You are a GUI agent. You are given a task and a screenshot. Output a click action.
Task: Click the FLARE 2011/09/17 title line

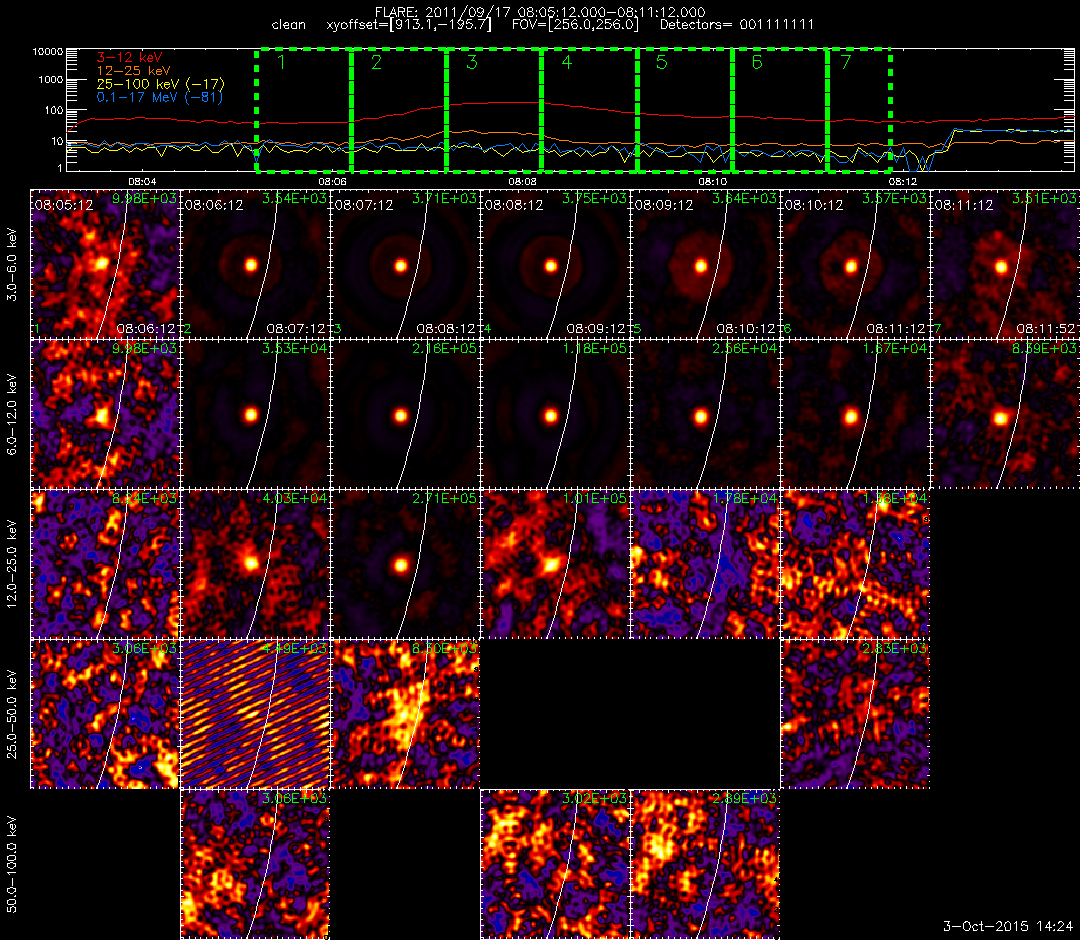tap(540, 12)
